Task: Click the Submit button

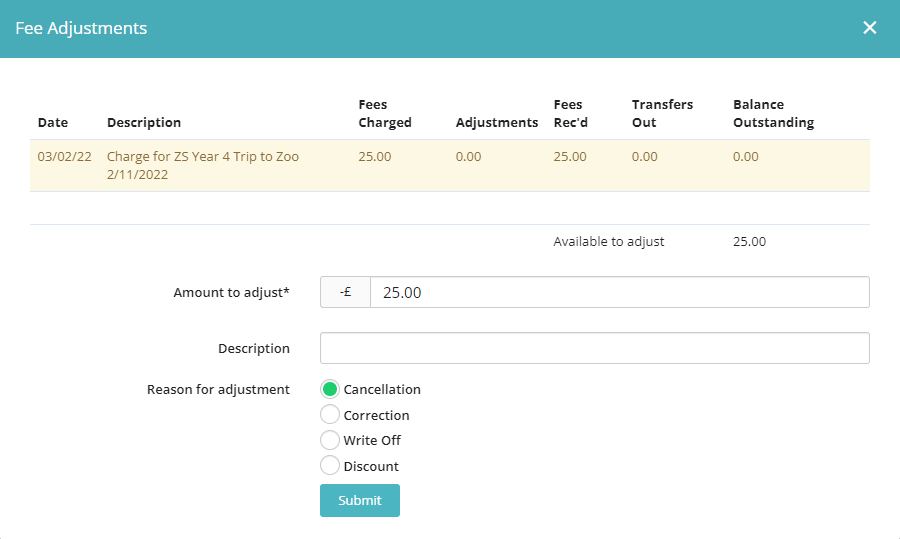Action: pos(359,501)
